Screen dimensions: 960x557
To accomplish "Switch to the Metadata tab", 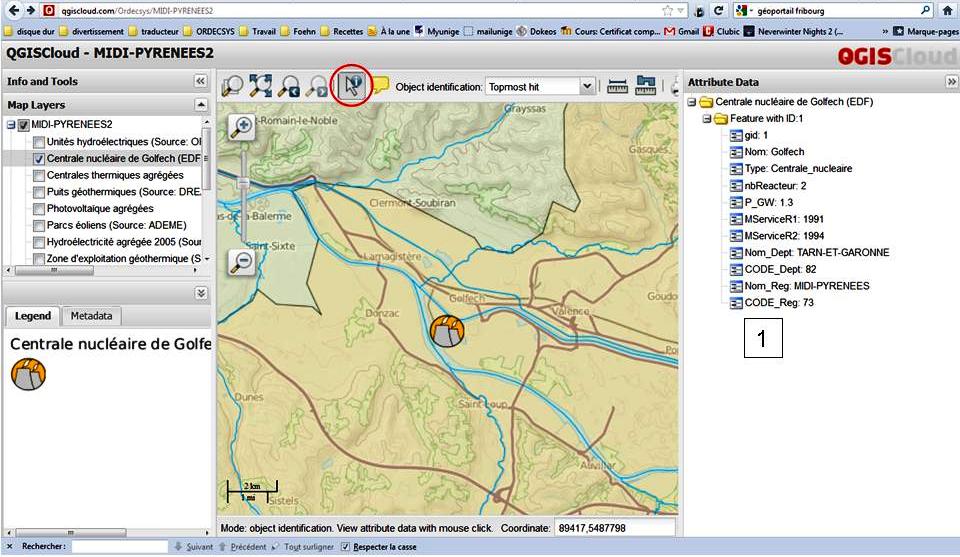I will click(x=91, y=316).
